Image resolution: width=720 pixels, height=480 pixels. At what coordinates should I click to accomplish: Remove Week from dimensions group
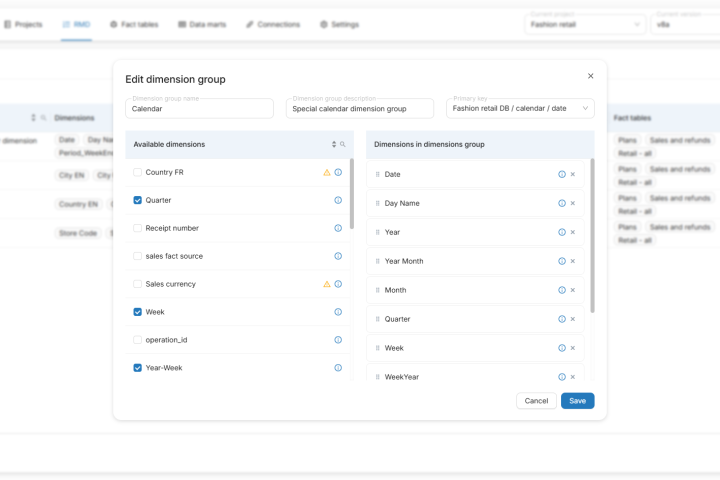tap(573, 348)
